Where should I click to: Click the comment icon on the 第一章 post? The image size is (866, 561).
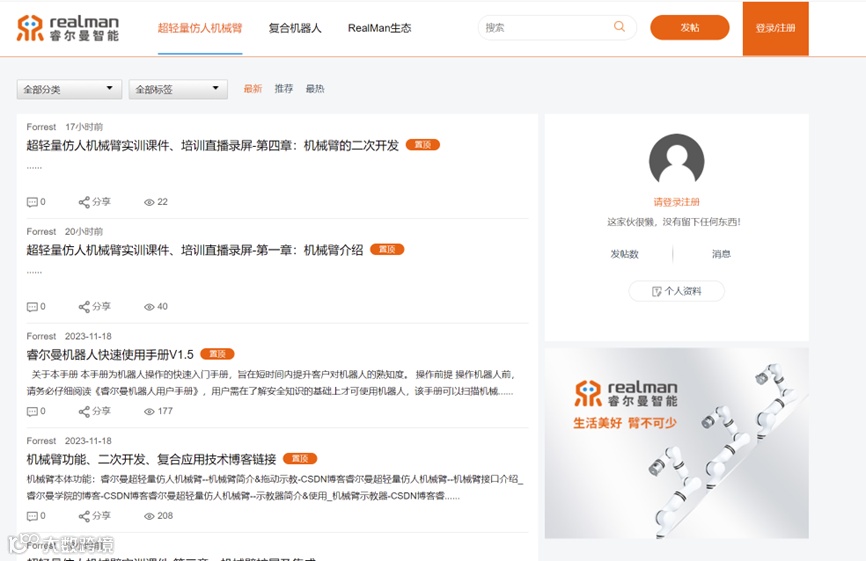pyautogui.click(x=32, y=307)
